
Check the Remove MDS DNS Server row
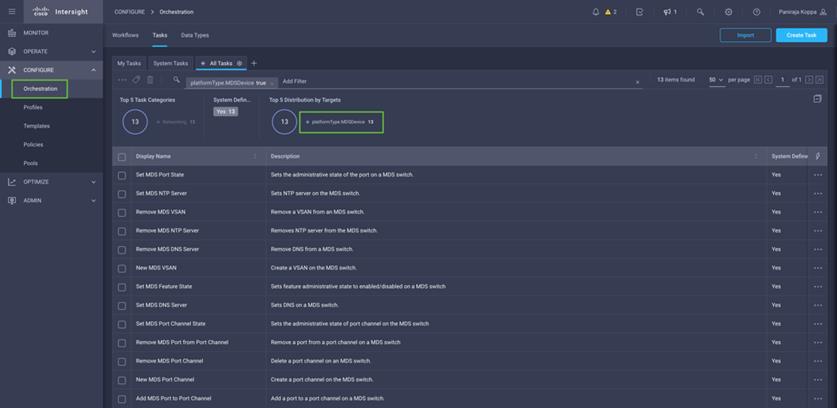[122, 250]
